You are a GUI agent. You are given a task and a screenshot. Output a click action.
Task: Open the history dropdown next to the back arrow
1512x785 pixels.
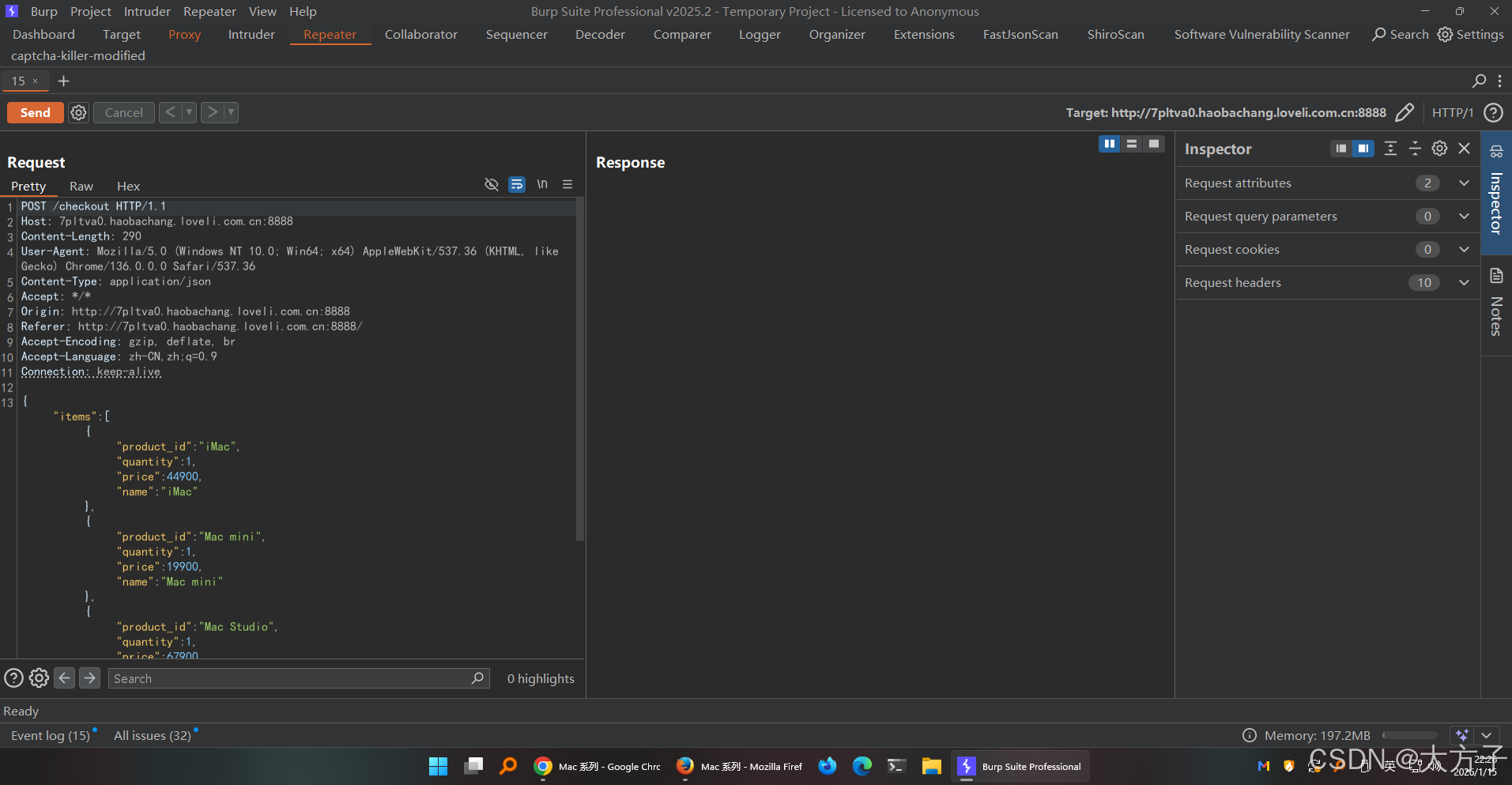coord(189,112)
